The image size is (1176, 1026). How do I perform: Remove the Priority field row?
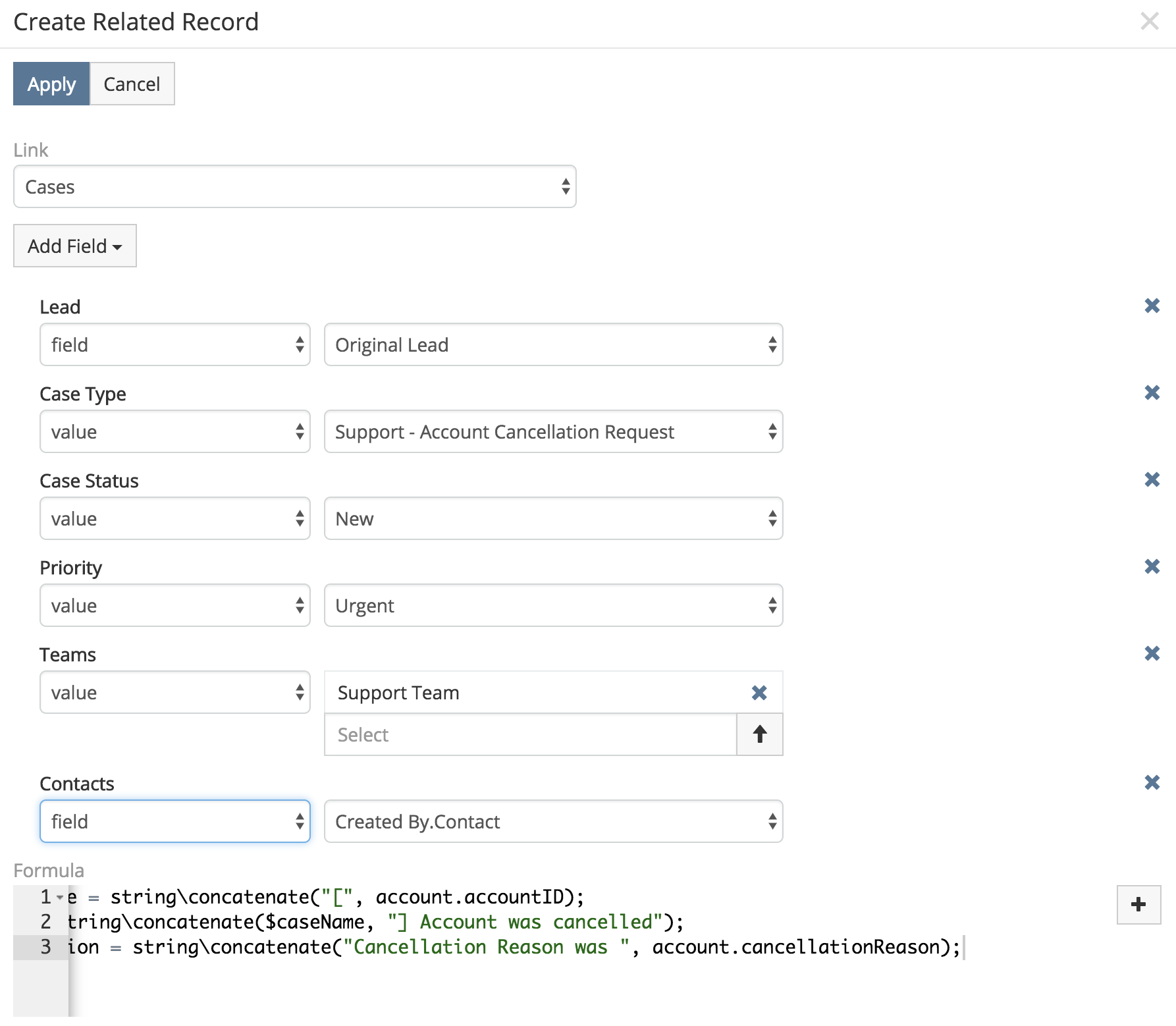[1152, 567]
